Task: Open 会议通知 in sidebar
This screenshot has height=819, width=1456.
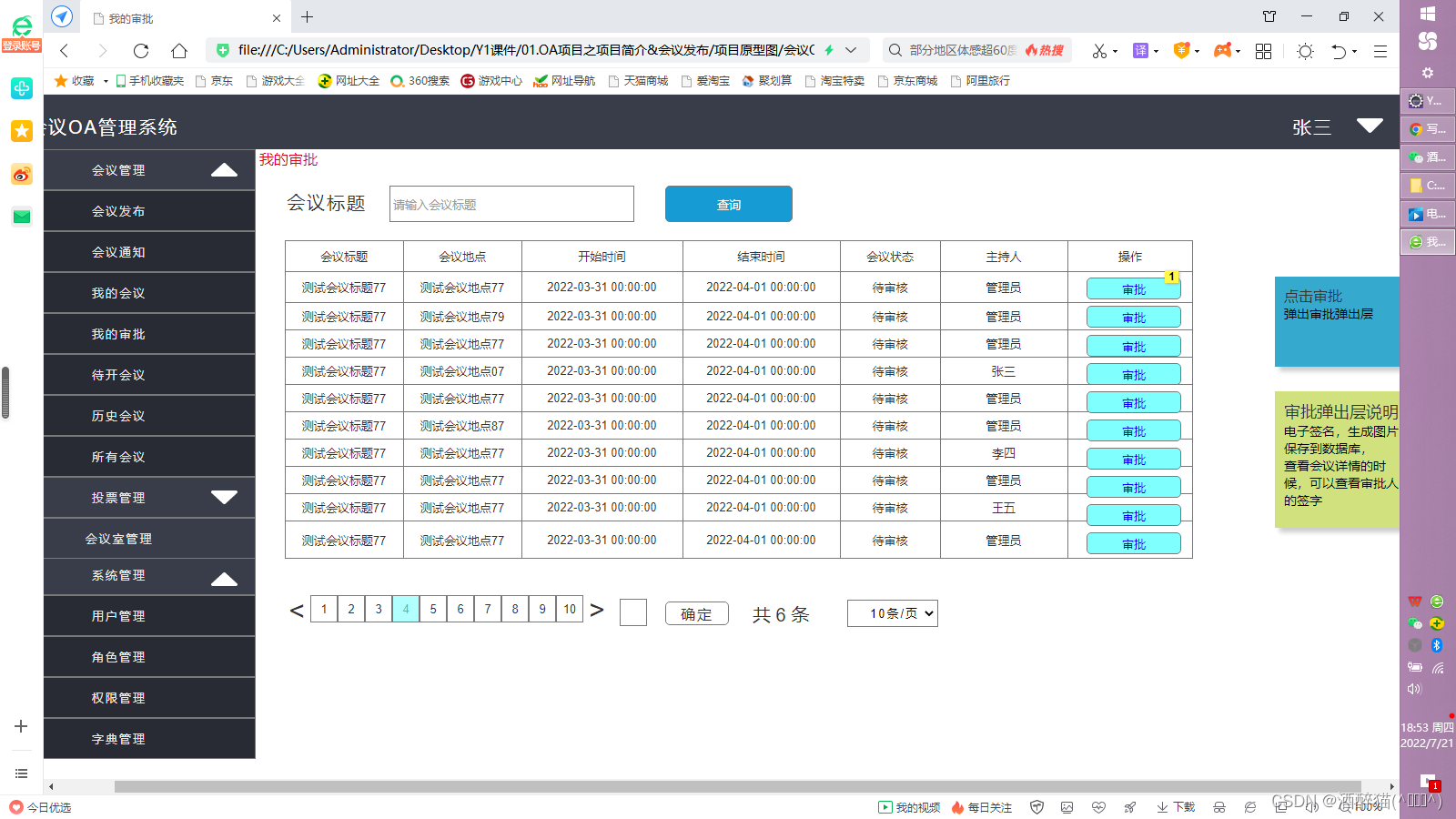Action: pos(149,252)
